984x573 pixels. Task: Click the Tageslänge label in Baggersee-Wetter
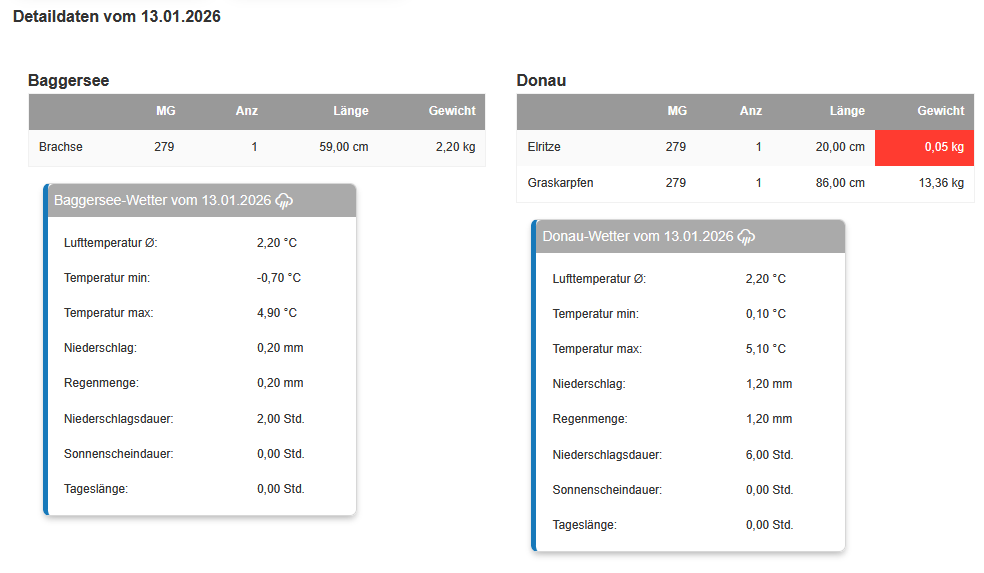pos(95,490)
